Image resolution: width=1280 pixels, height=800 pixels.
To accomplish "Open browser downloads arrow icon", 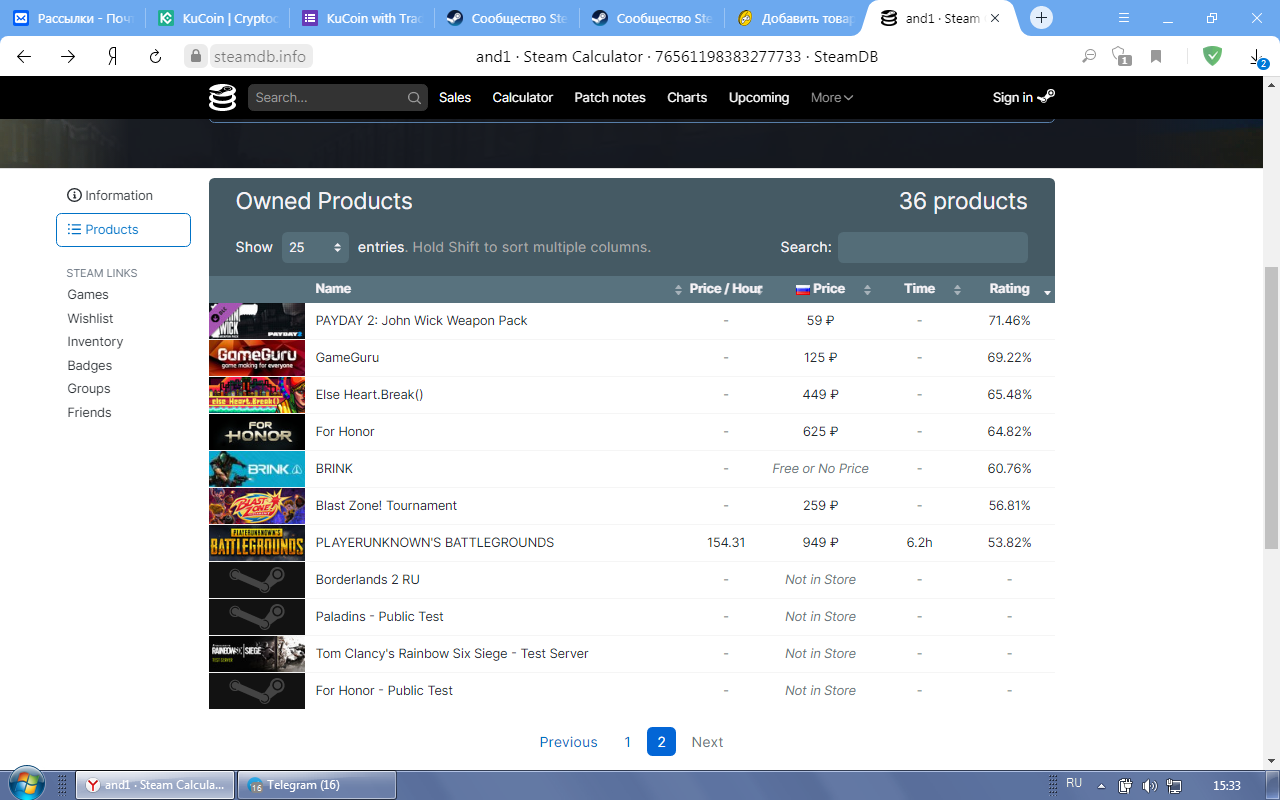I will tap(1257, 57).
